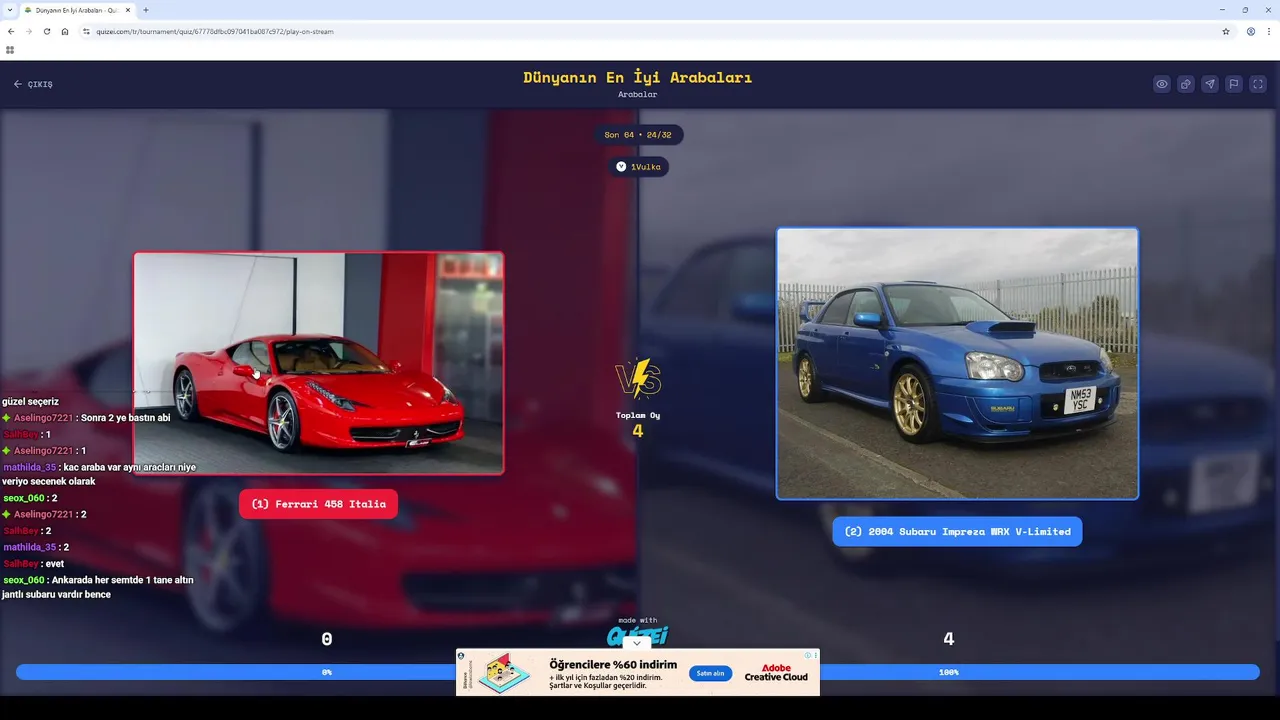Click the güzel seçeriz chat line
Image resolution: width=1280 pixels, height=720 pixels.
(30, 401)
